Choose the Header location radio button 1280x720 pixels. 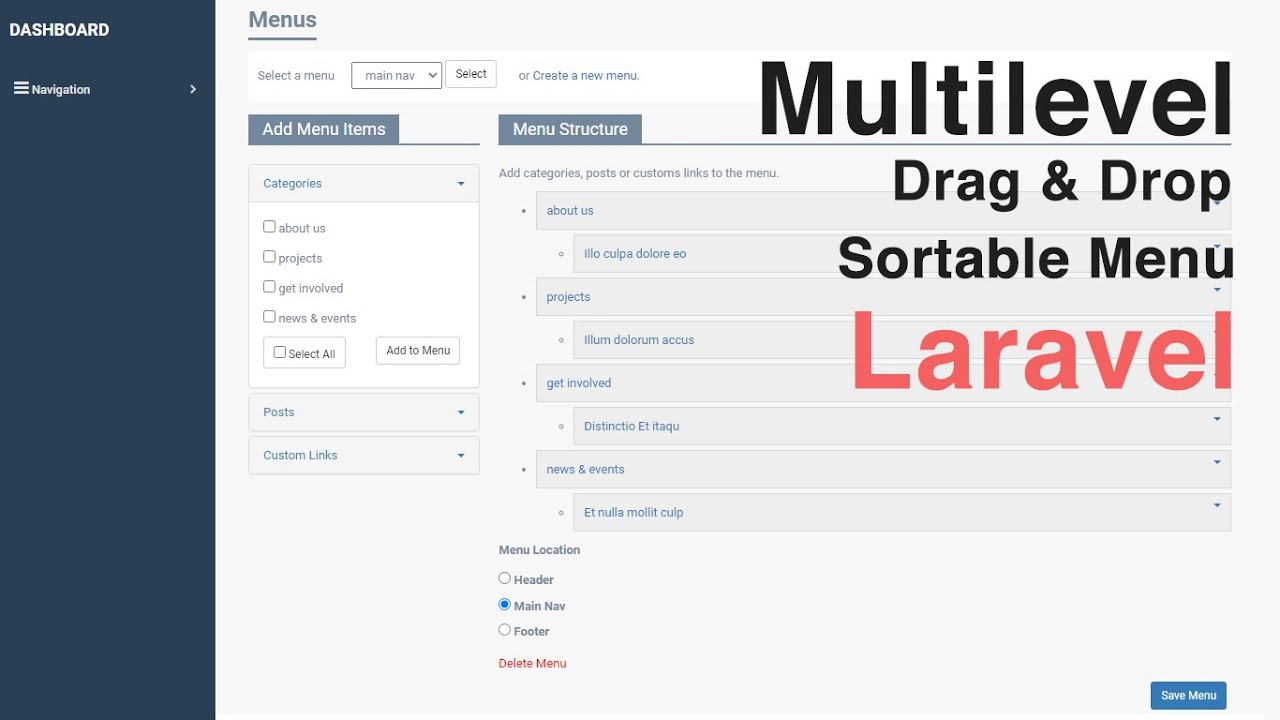505,578
